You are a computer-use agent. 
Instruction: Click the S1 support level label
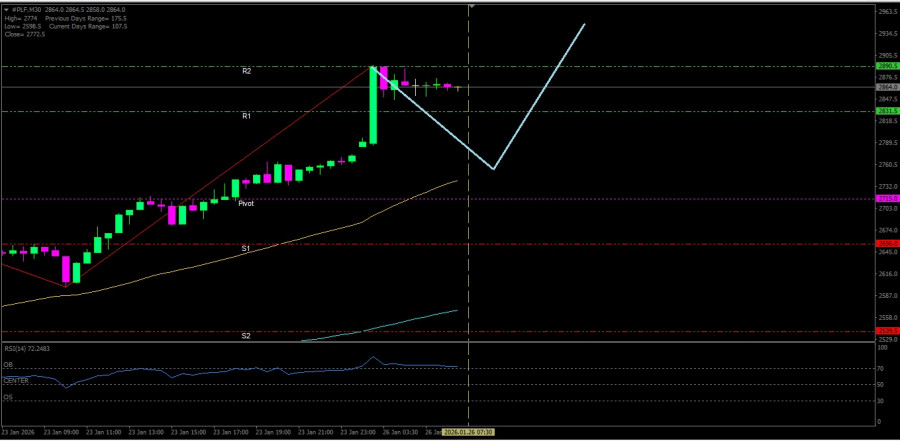(246, 249)
